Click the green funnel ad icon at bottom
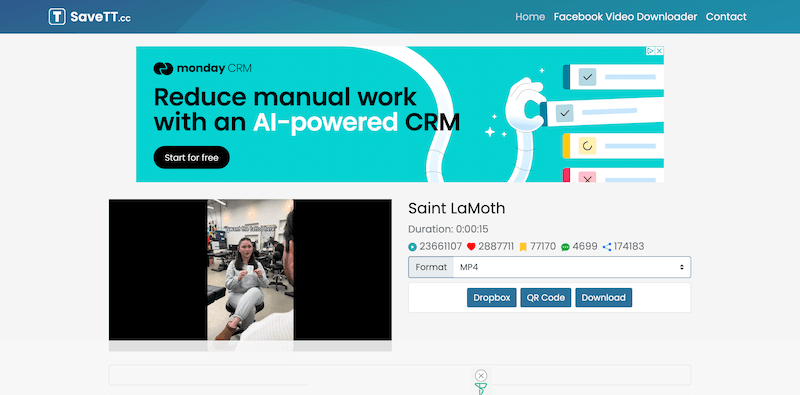Screen dimensions: 800x395 click(x=481, y=388)
